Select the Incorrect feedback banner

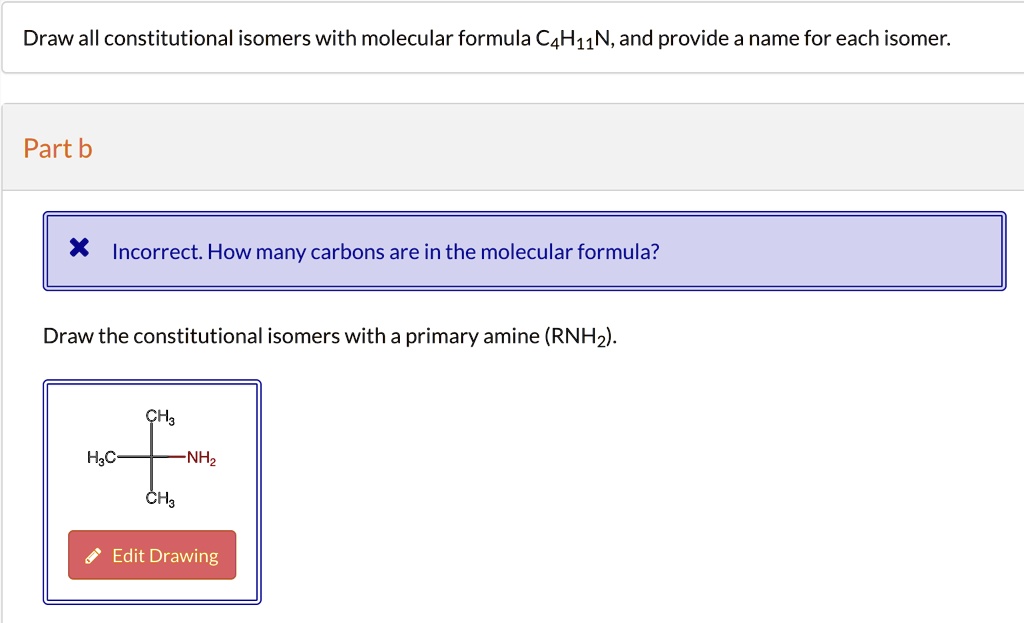coord(524,251)
